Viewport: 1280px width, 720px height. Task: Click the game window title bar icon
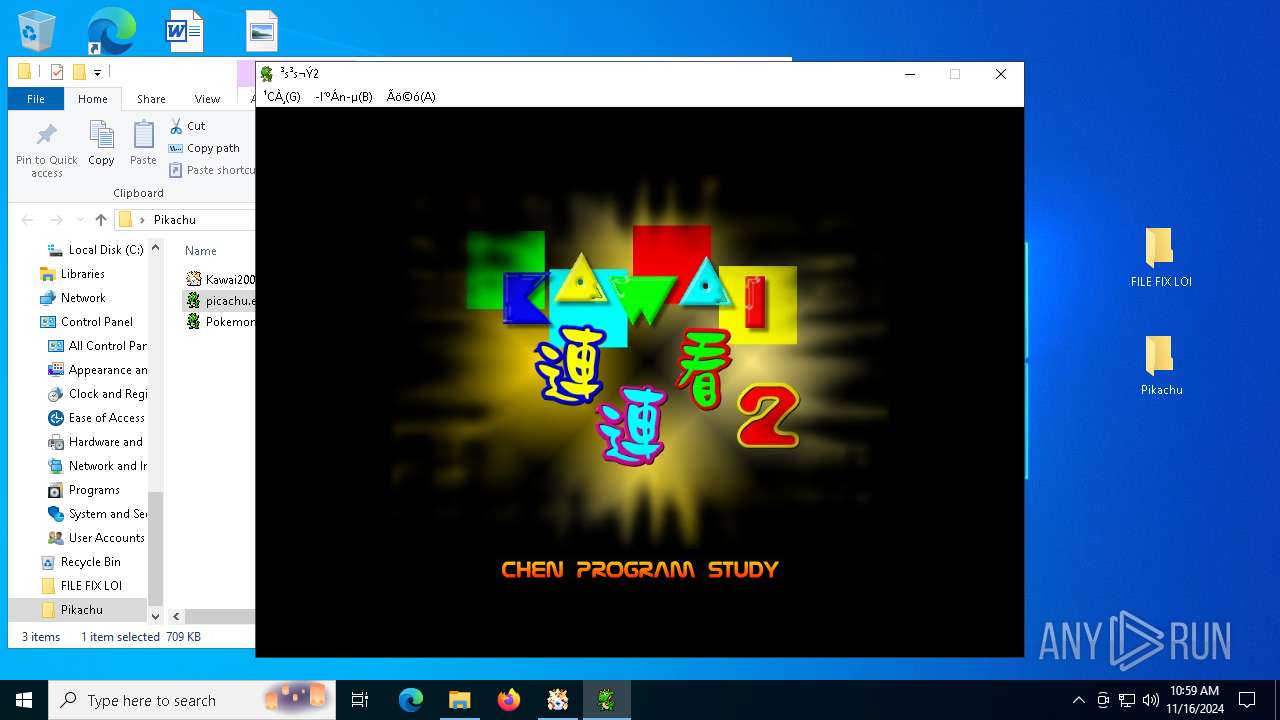(267, 74)
